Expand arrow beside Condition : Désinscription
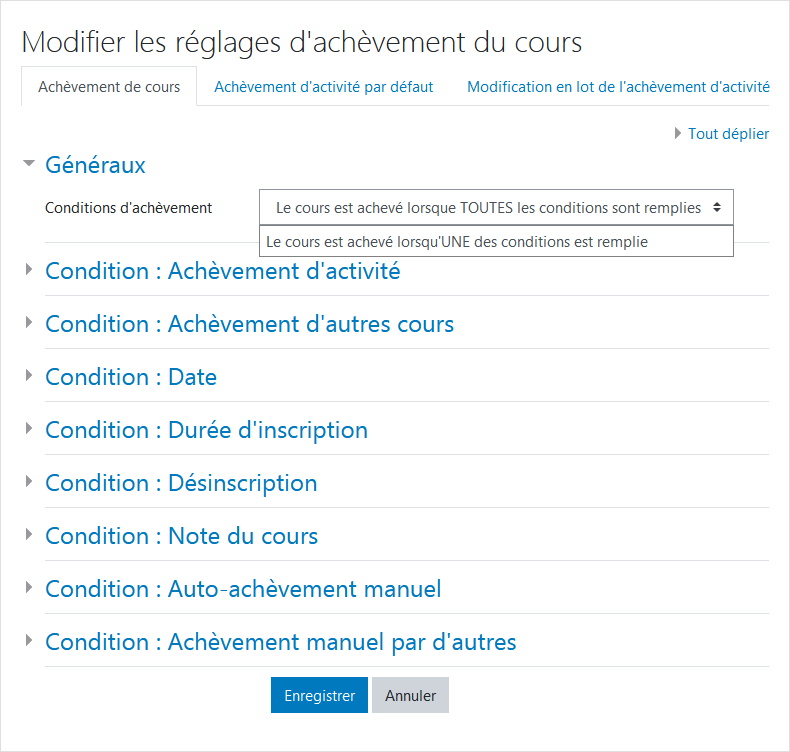 (x=29, y=482)
